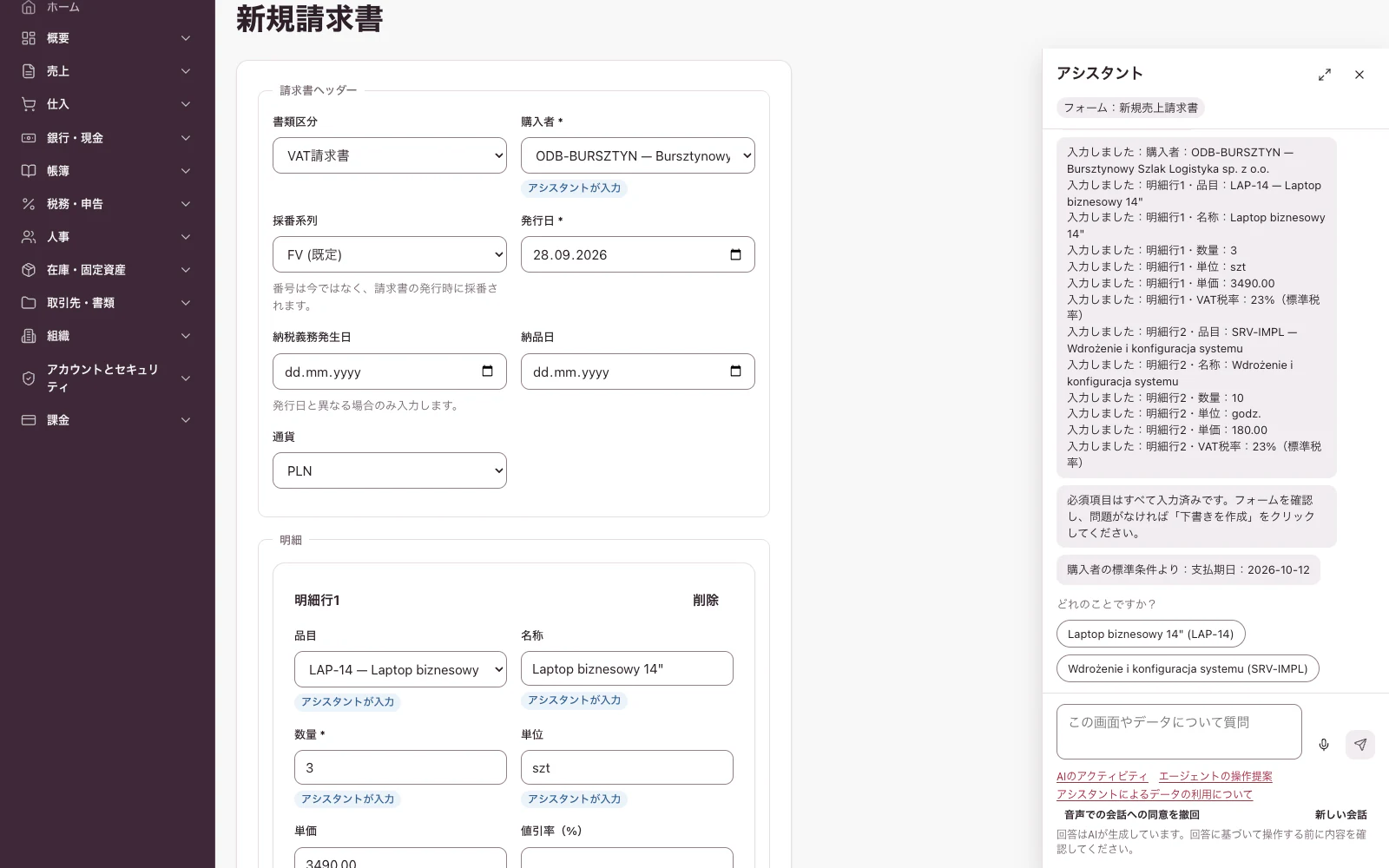This screenshot has width=1389, height=868.
Task: Open the エージェントの操作提案 link
Action: (1215, 776)
